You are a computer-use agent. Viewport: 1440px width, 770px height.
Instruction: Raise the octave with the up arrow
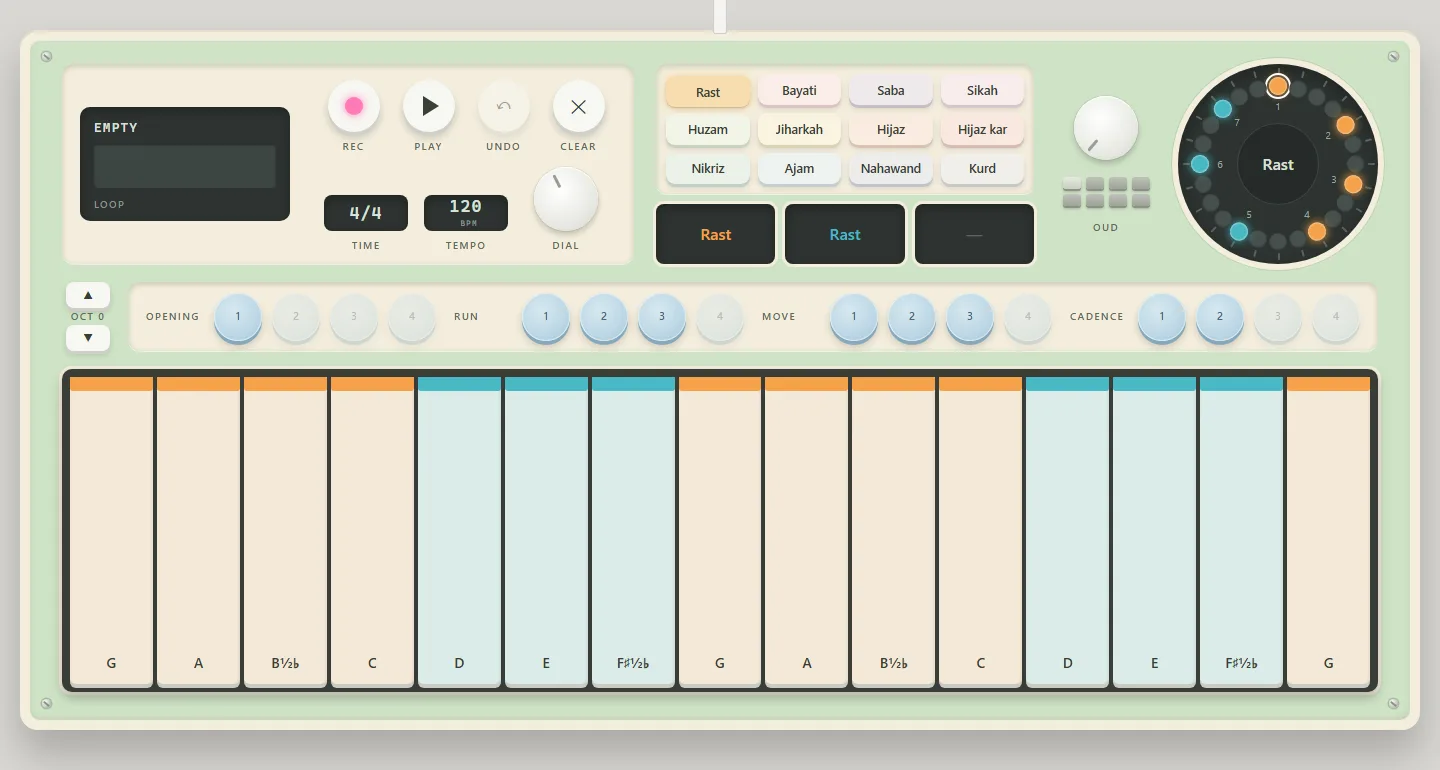88,295
